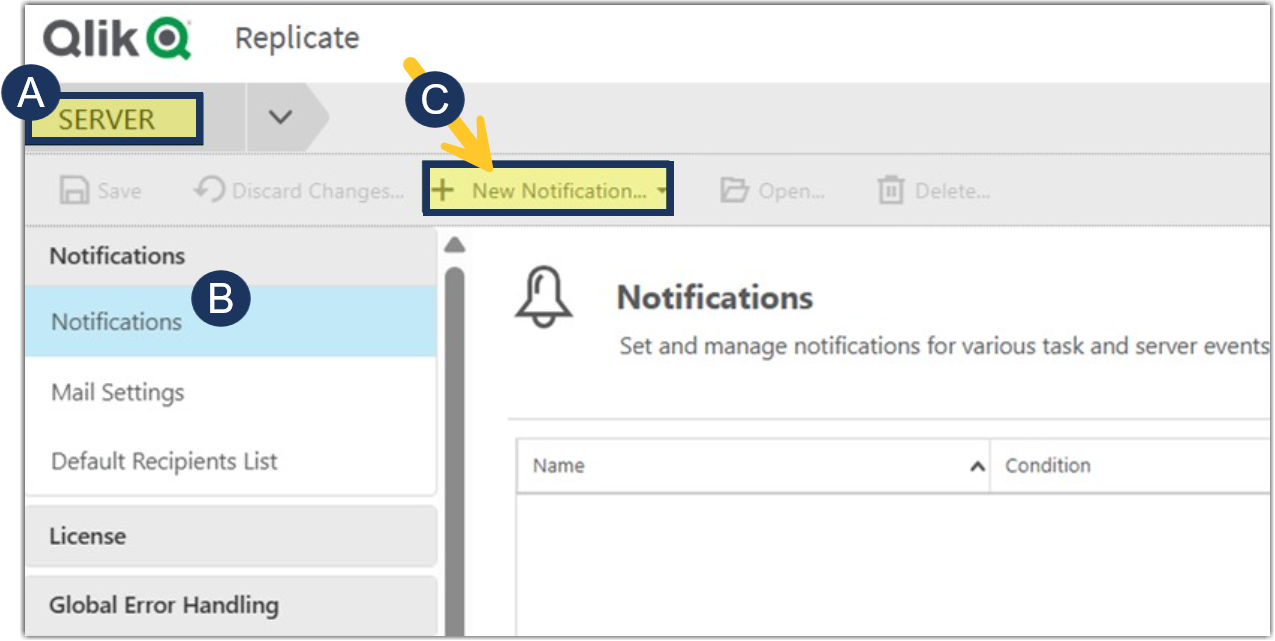Screen dimensions: 1275x641
Task: Open Mail Settings from the sidebar
Action: coord(118,392)
